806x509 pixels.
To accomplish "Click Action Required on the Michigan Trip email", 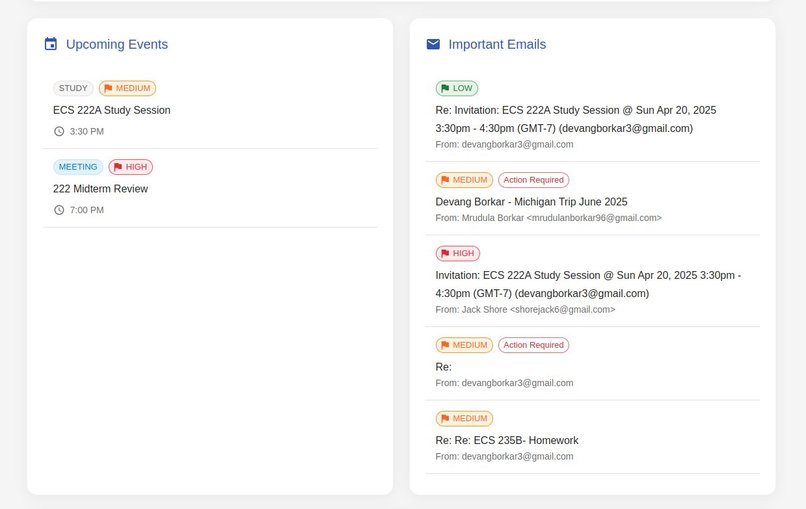I will click(x=534, y=180).
